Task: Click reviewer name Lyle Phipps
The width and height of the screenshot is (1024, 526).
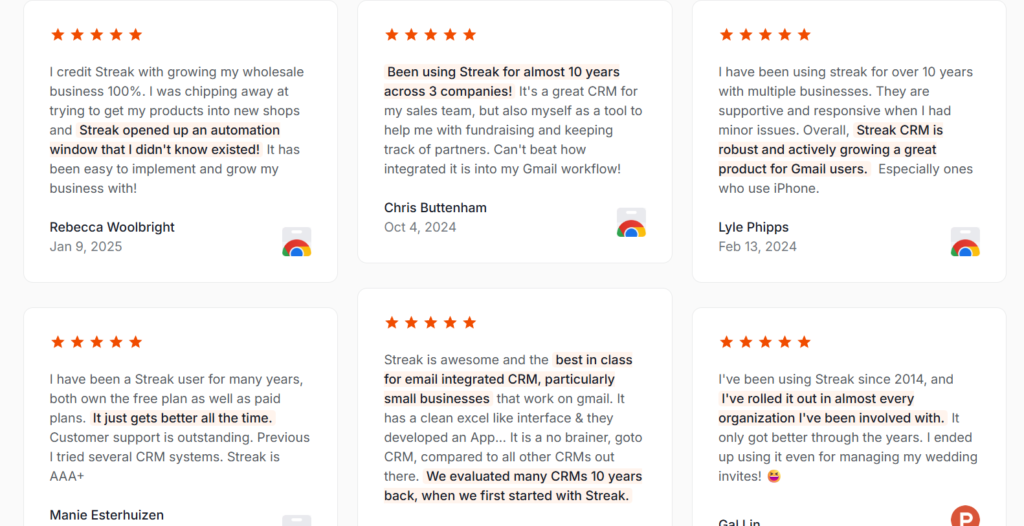Action: tap(754, 227)
